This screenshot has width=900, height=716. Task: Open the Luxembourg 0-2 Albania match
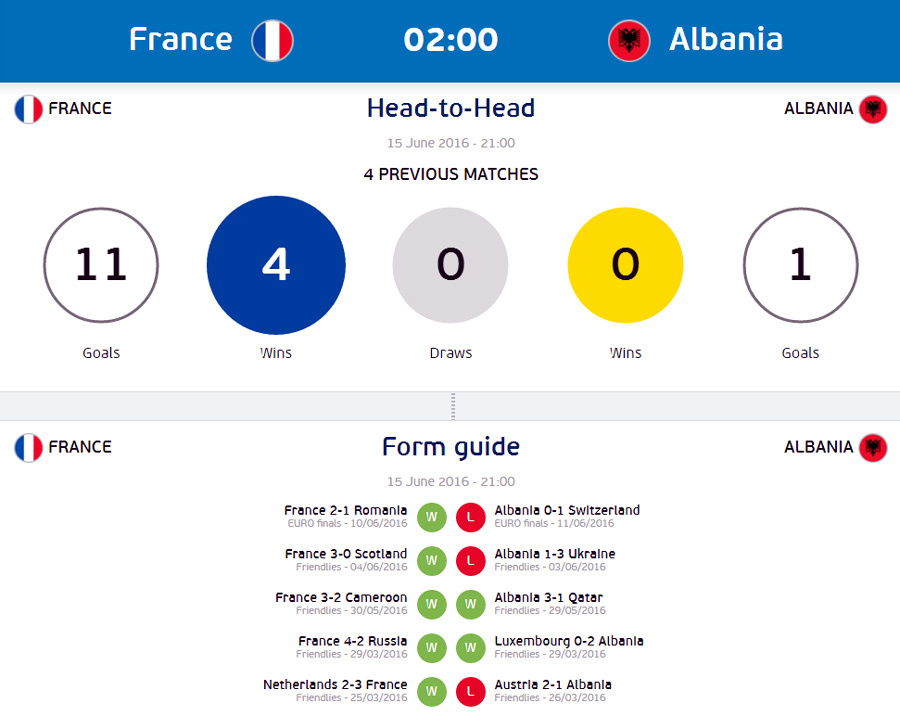pyautogui.click(x=569, y=641)
